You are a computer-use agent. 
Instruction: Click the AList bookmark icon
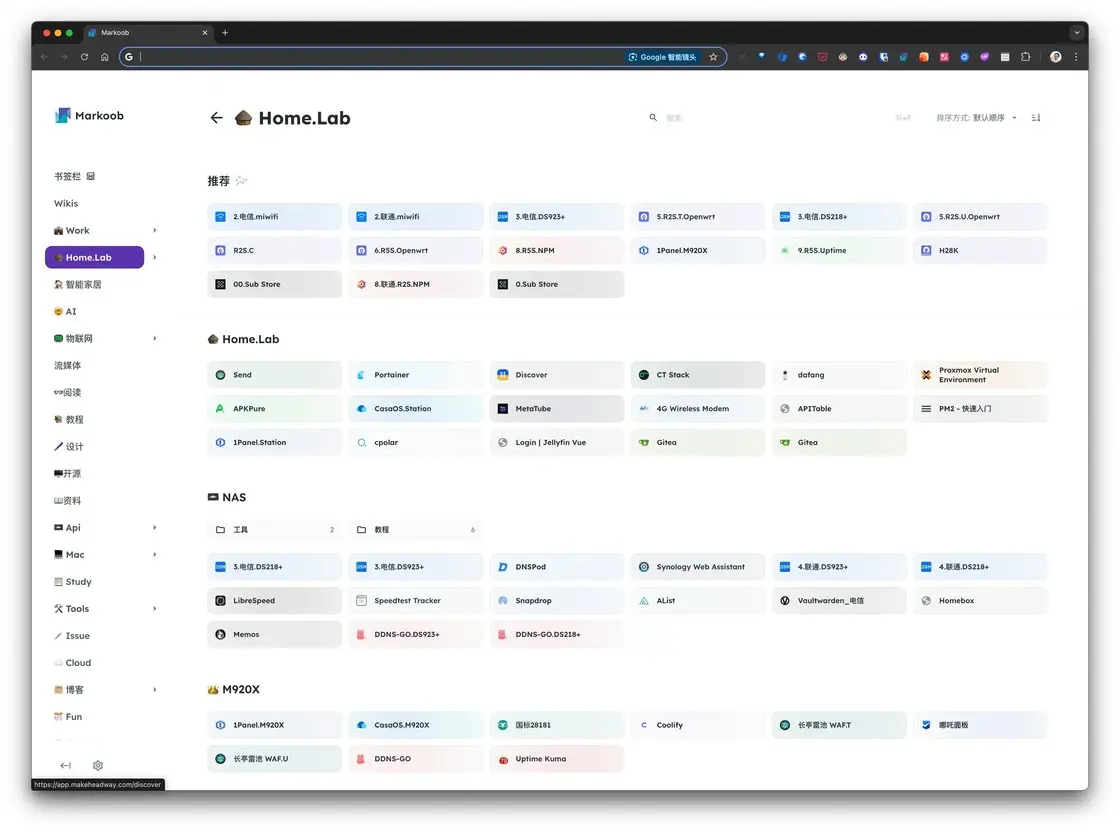[644, 601]
